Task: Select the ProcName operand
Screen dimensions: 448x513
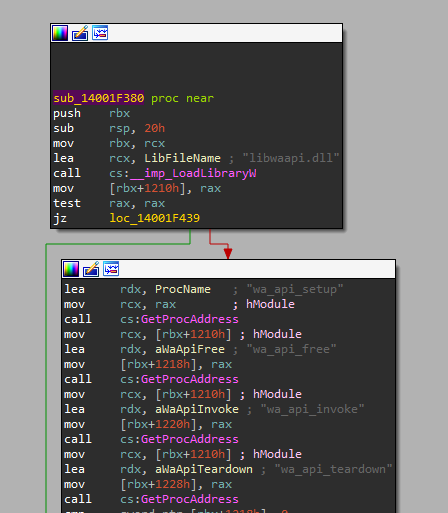Action: click(183, 289)
